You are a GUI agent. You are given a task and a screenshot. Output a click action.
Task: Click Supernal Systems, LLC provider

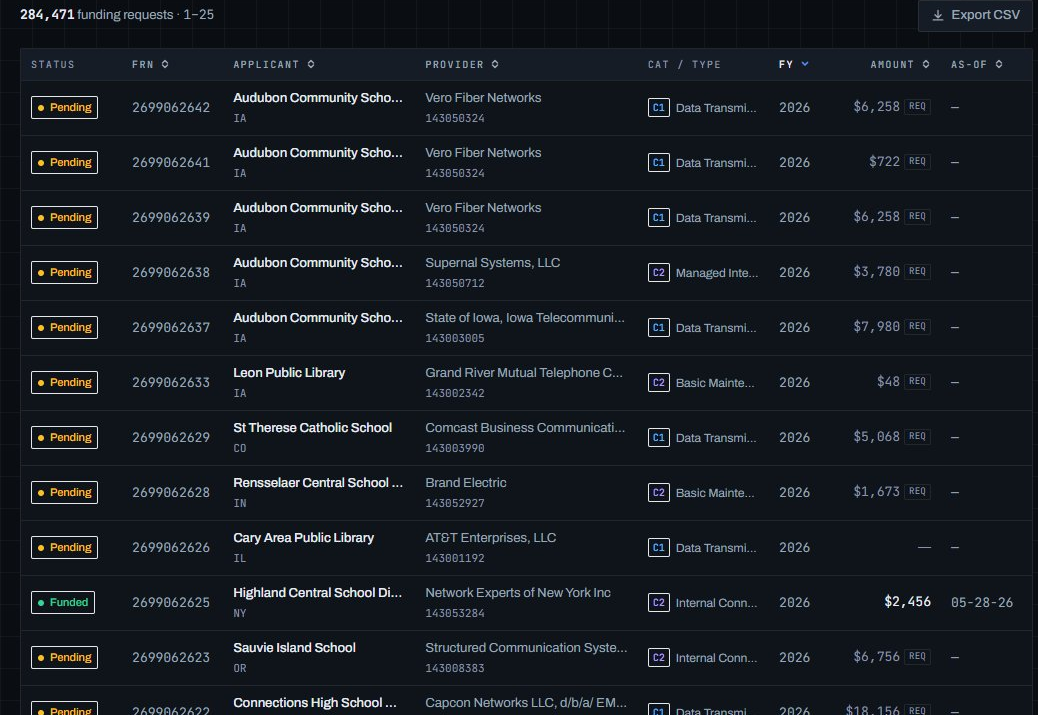[x=493, y=263]
